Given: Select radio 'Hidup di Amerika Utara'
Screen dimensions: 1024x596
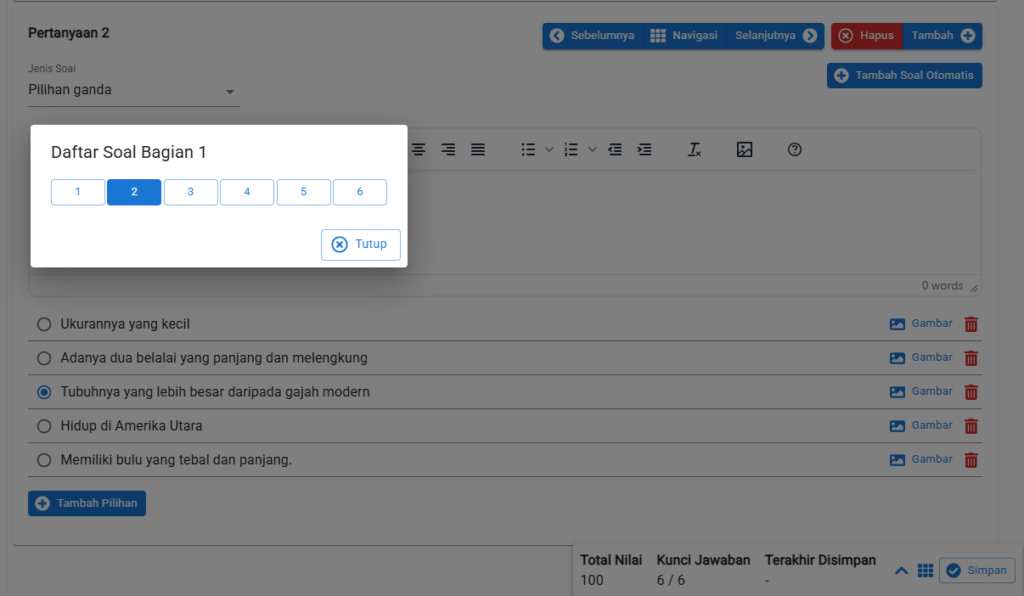Looking at the screenshot, I should pos(44,426).
